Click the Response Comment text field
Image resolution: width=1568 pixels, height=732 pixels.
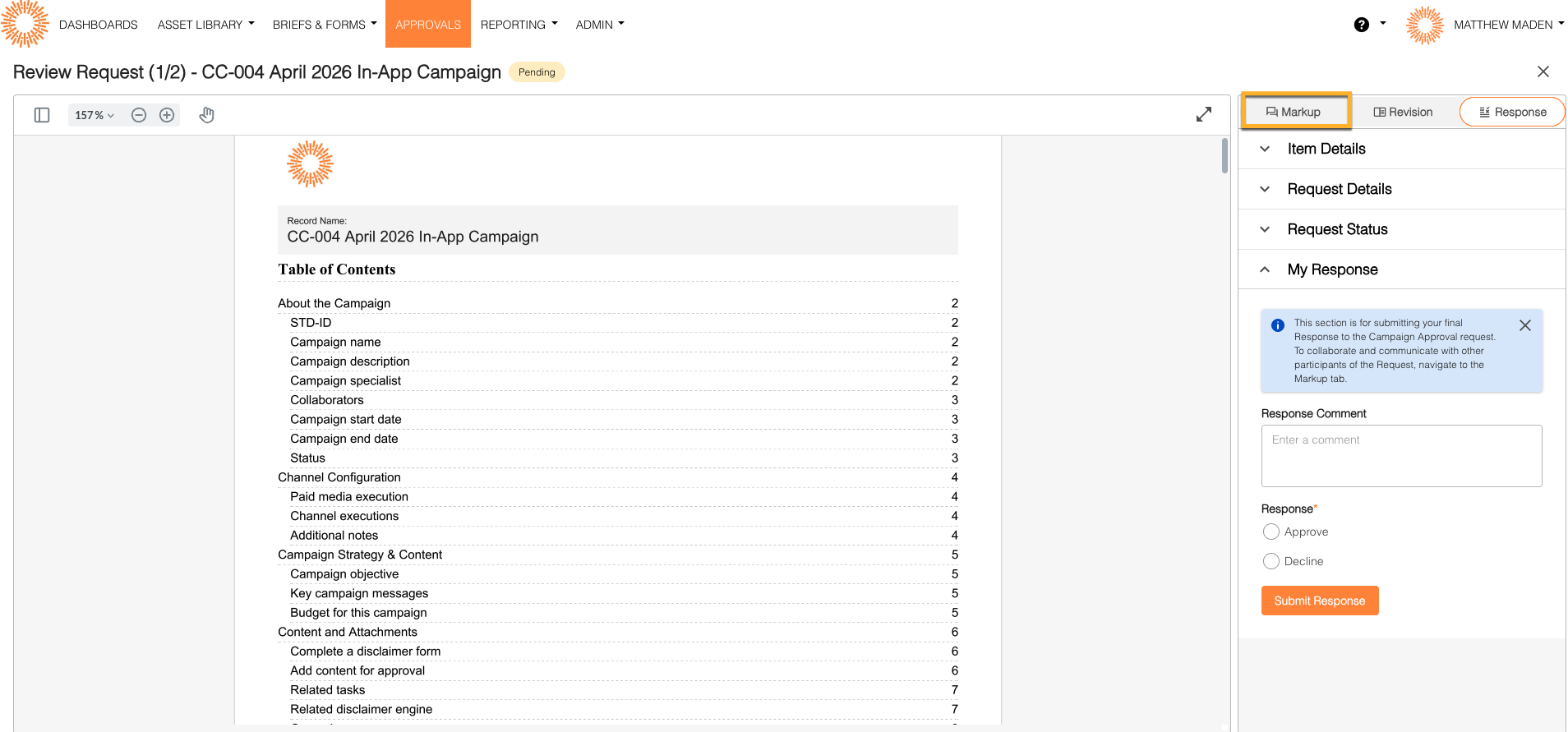click(x=1401, y=456)
